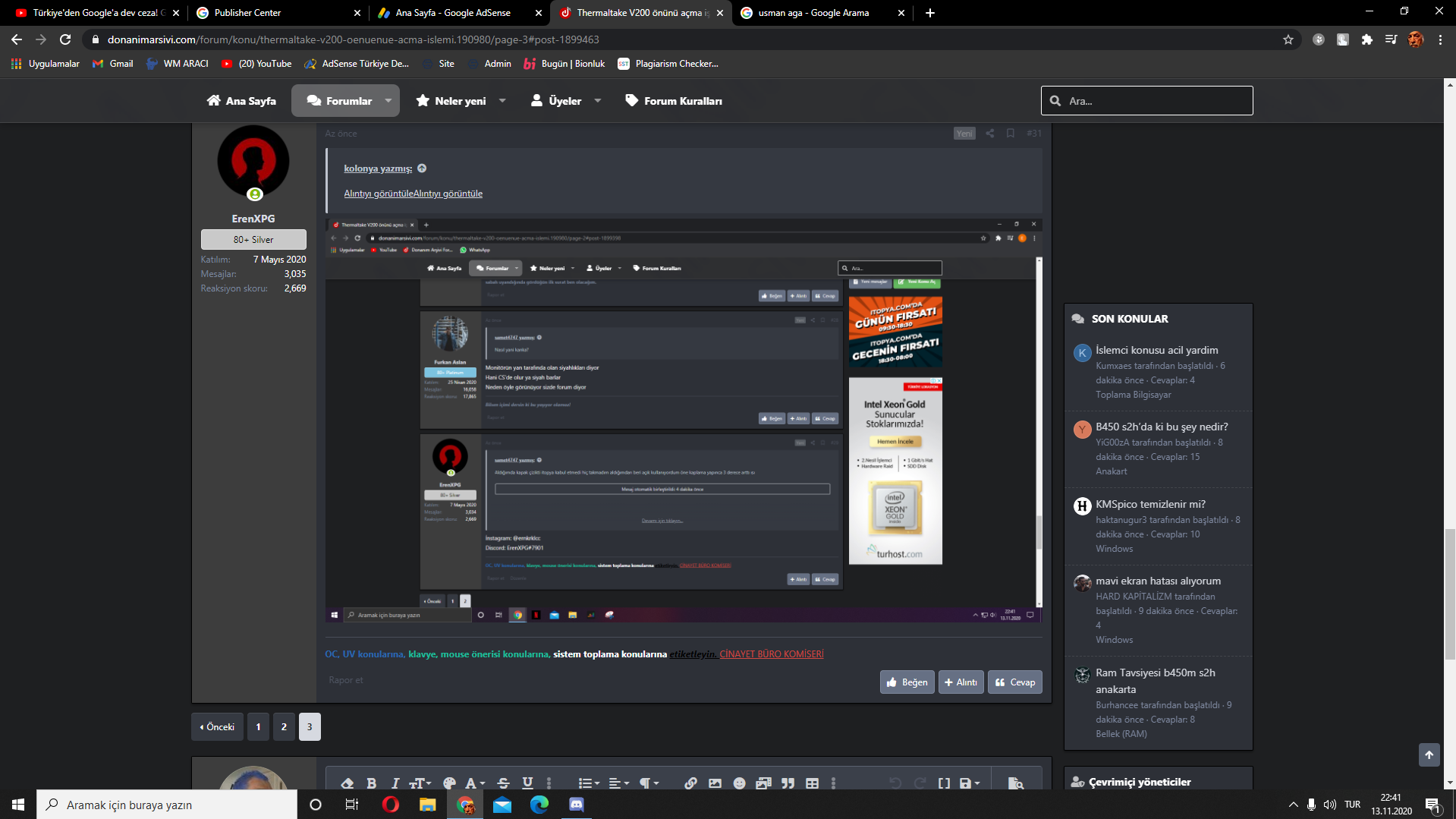Toggle strikethrough formatting in editor
Image resolution: width=1456 pixels, height=819 pixels.
pyautogui.click(x=503, y=783)
